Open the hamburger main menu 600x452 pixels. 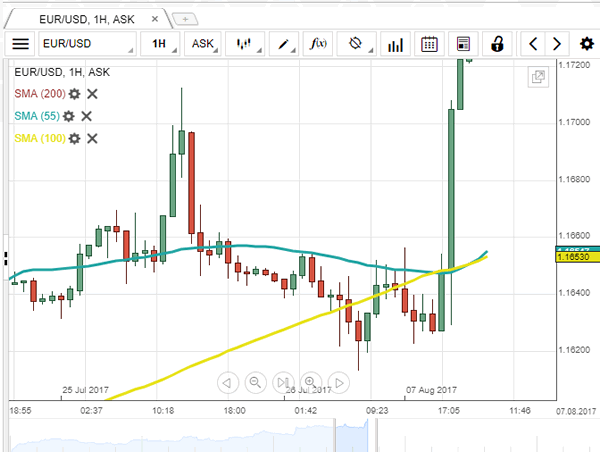click(20, 44)
